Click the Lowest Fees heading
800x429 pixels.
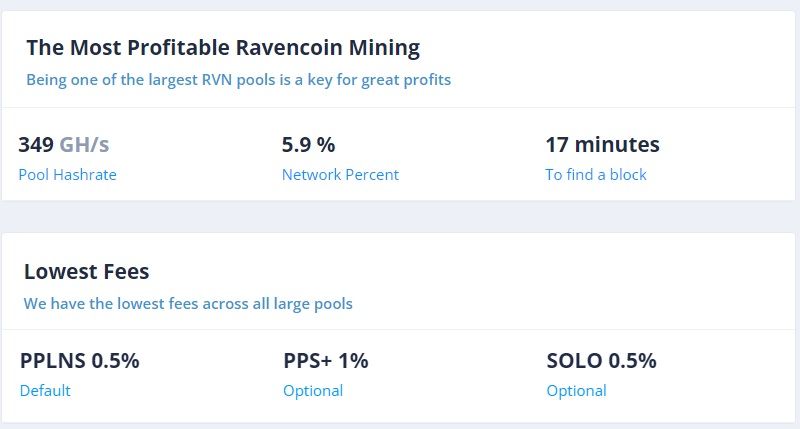pos(87,271)
